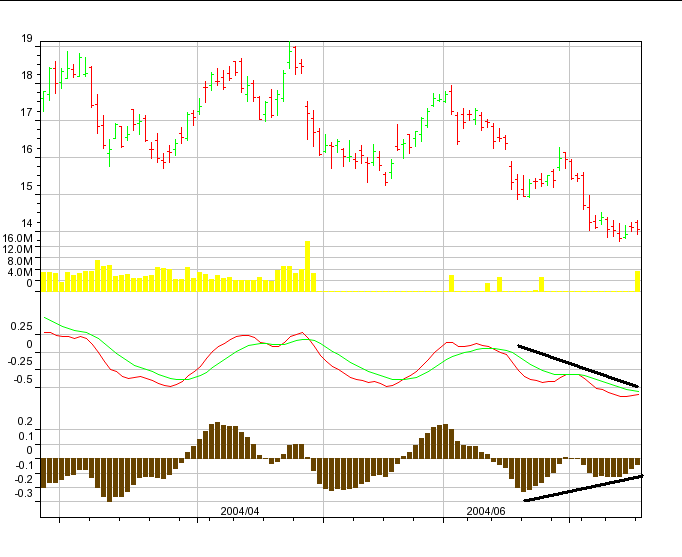Click the tallest brown histogram bar in April
The width and height of the screenshot is (682, 557).
pyautogui.click(x=217, y=441)
